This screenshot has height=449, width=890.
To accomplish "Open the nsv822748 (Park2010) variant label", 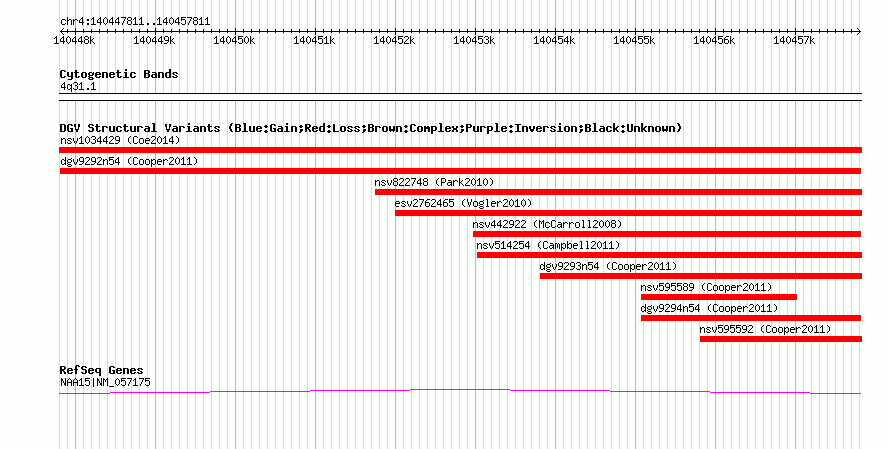I will tap(434, 182).
